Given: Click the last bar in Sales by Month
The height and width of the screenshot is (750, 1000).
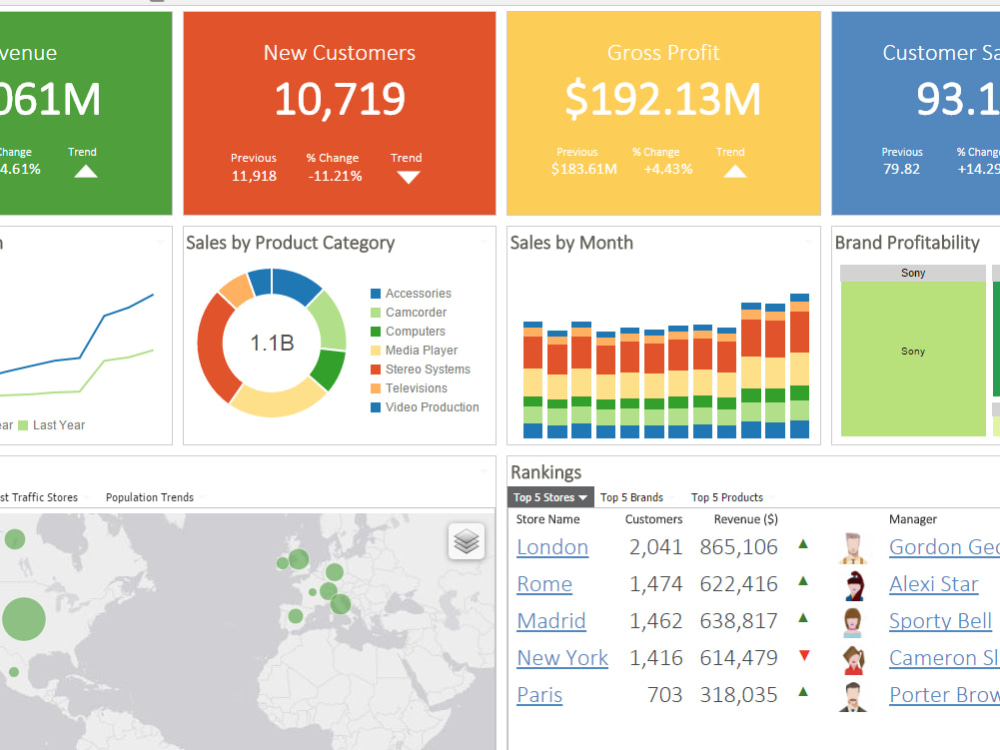Looking at the screenshot, I should pyautogui.click(x=799, y=365).
